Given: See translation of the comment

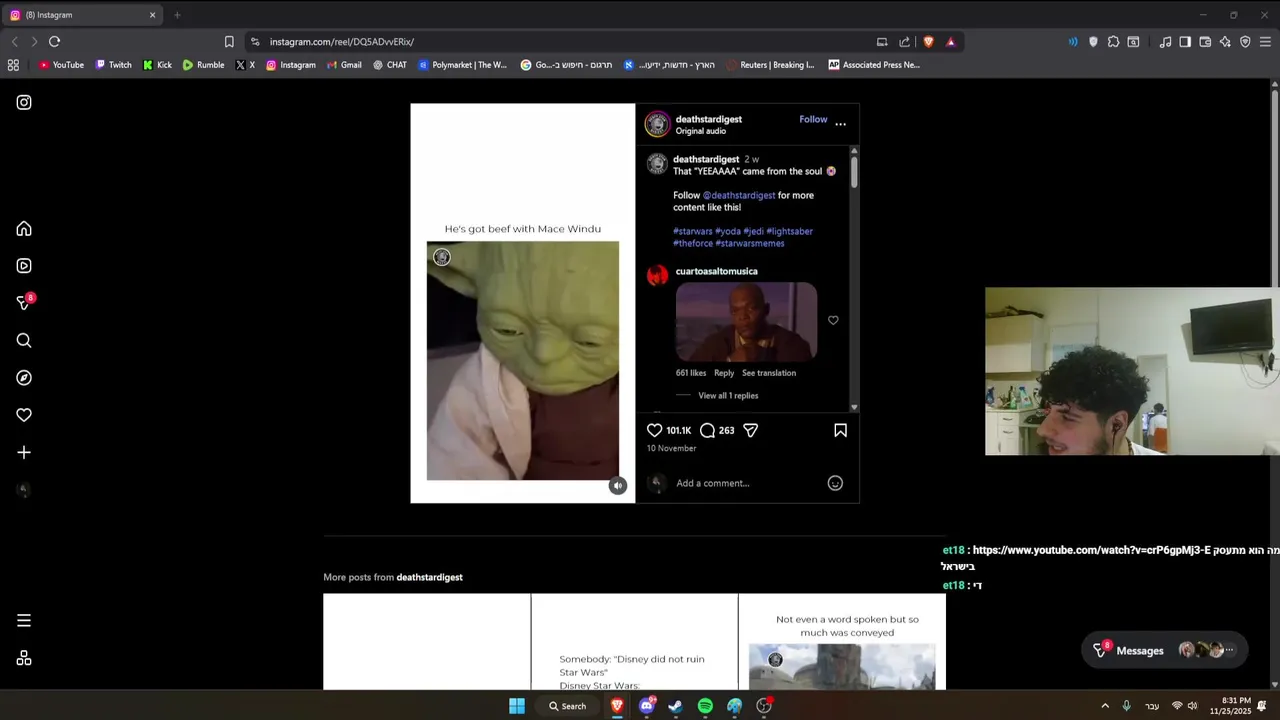Looking at the screenshot, I should 769,373.
